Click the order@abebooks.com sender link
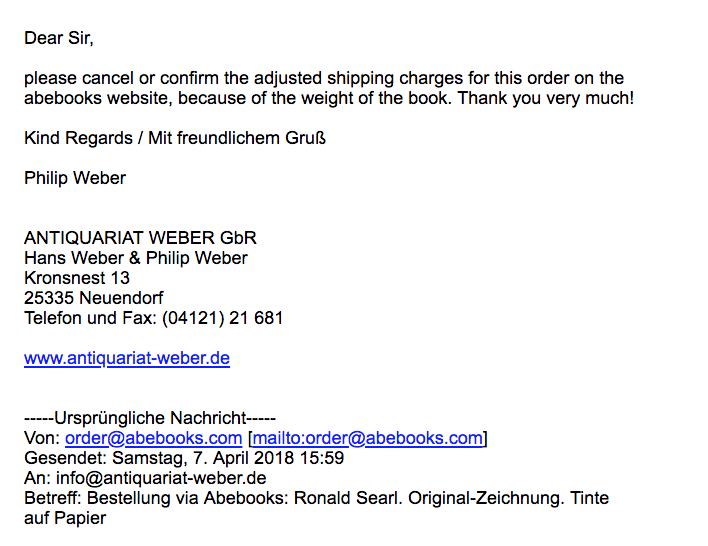The width and height of the screenshot is (708, 546). pos(154,438)
